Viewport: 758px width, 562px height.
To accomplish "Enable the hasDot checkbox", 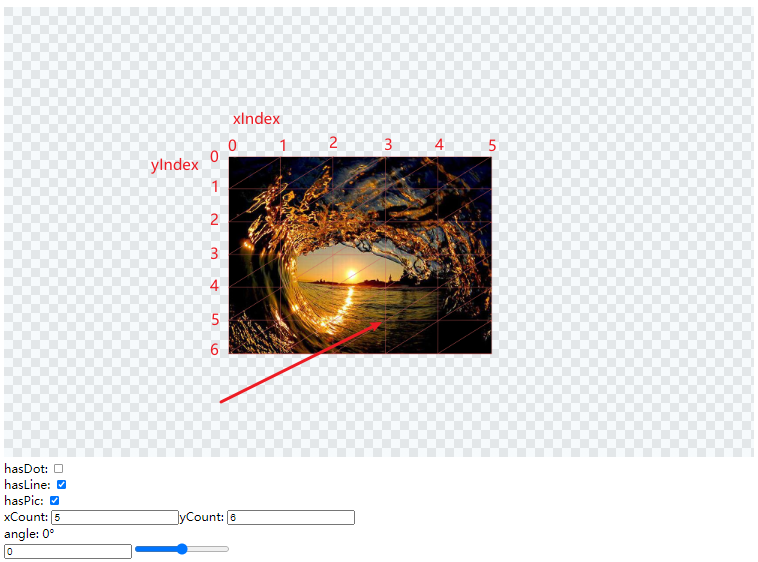I will tap(58, 469).
